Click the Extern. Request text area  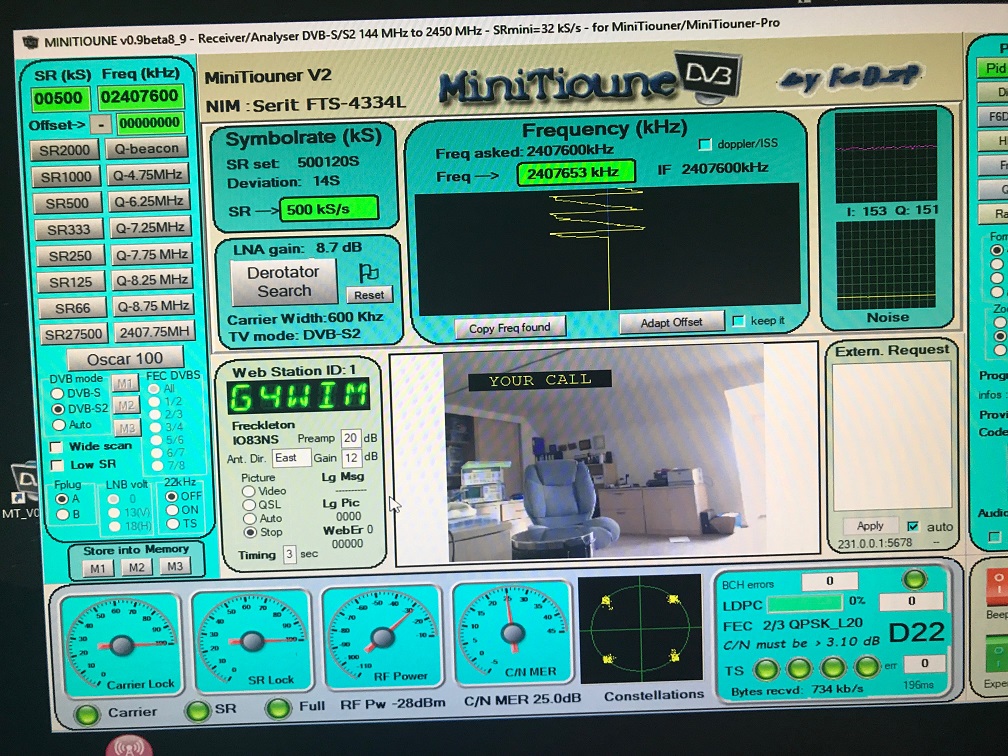click(x=891, y=436)
